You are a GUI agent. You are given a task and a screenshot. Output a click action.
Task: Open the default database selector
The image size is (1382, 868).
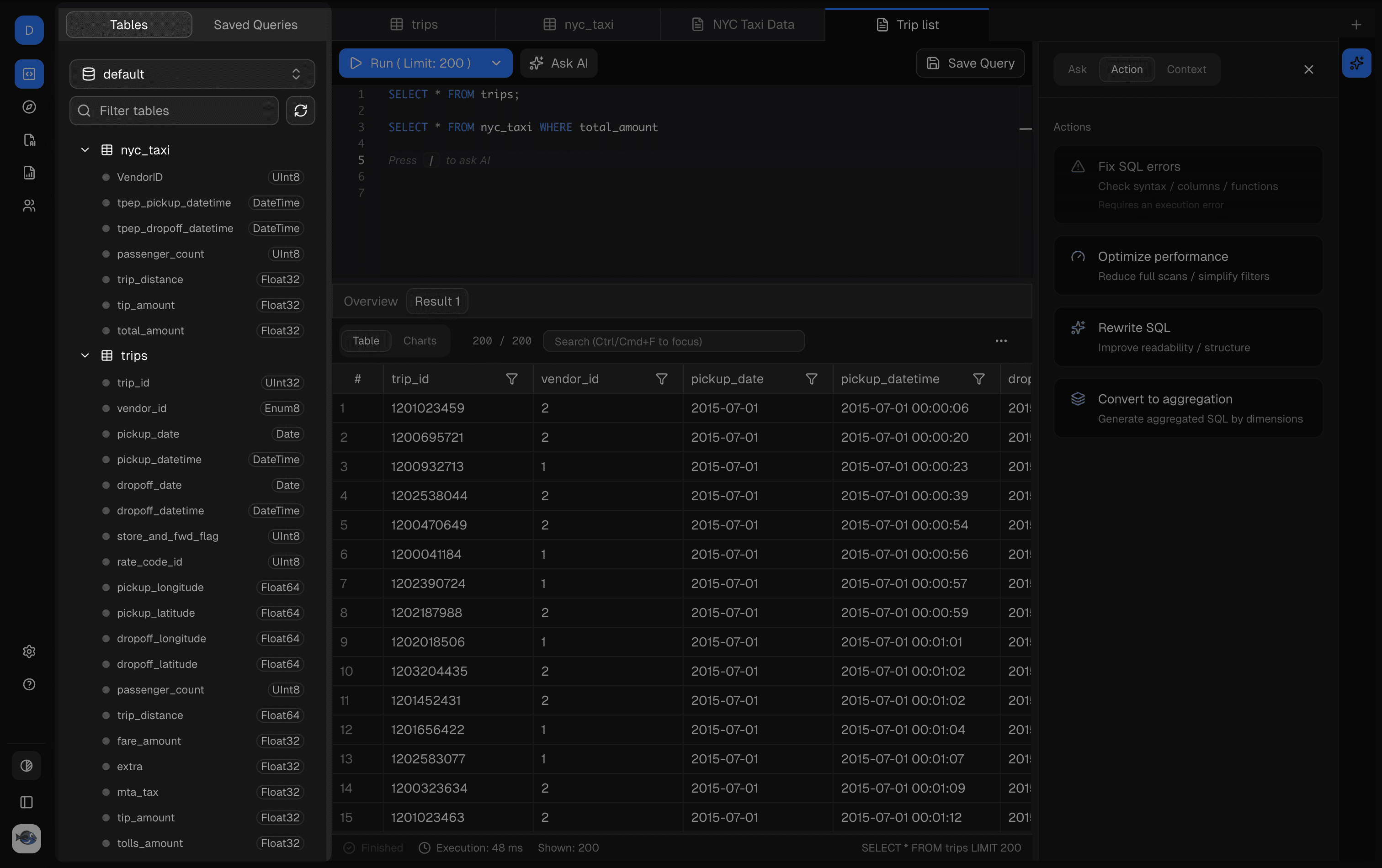pyautogui.click(x=192, y=74)
